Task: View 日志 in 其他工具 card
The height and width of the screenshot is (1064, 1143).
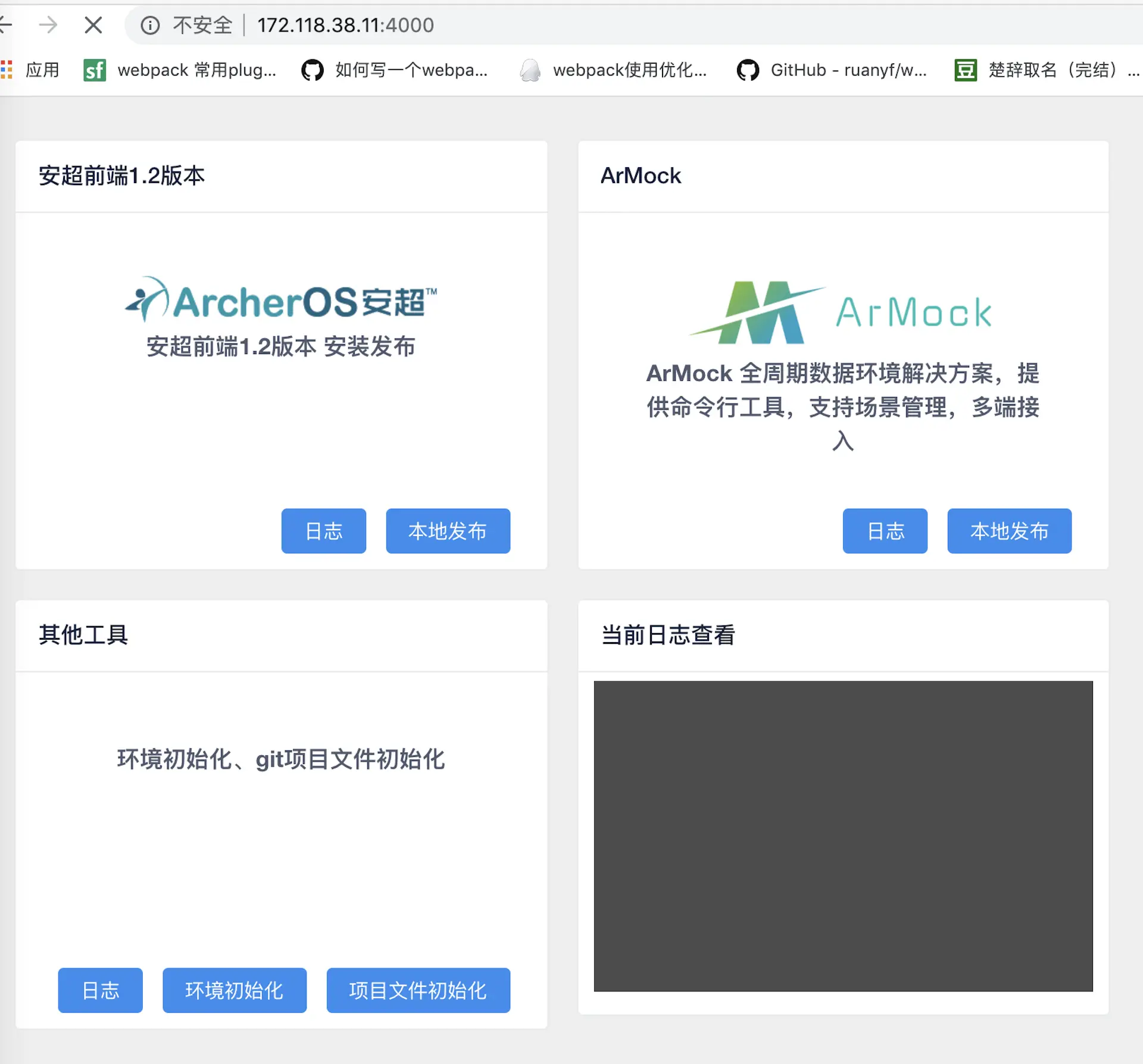Action: pos(100,990)
